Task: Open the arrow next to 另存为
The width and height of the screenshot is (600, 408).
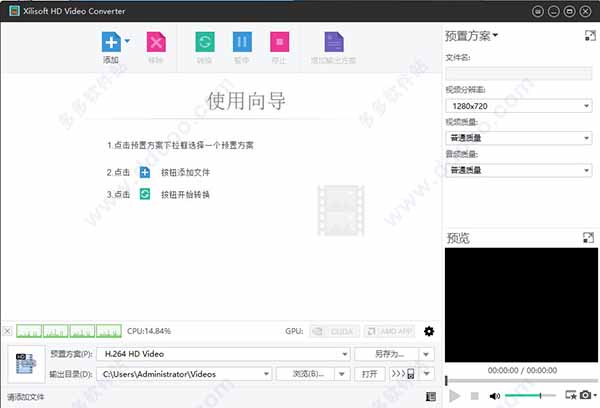Action: [427, 354]
